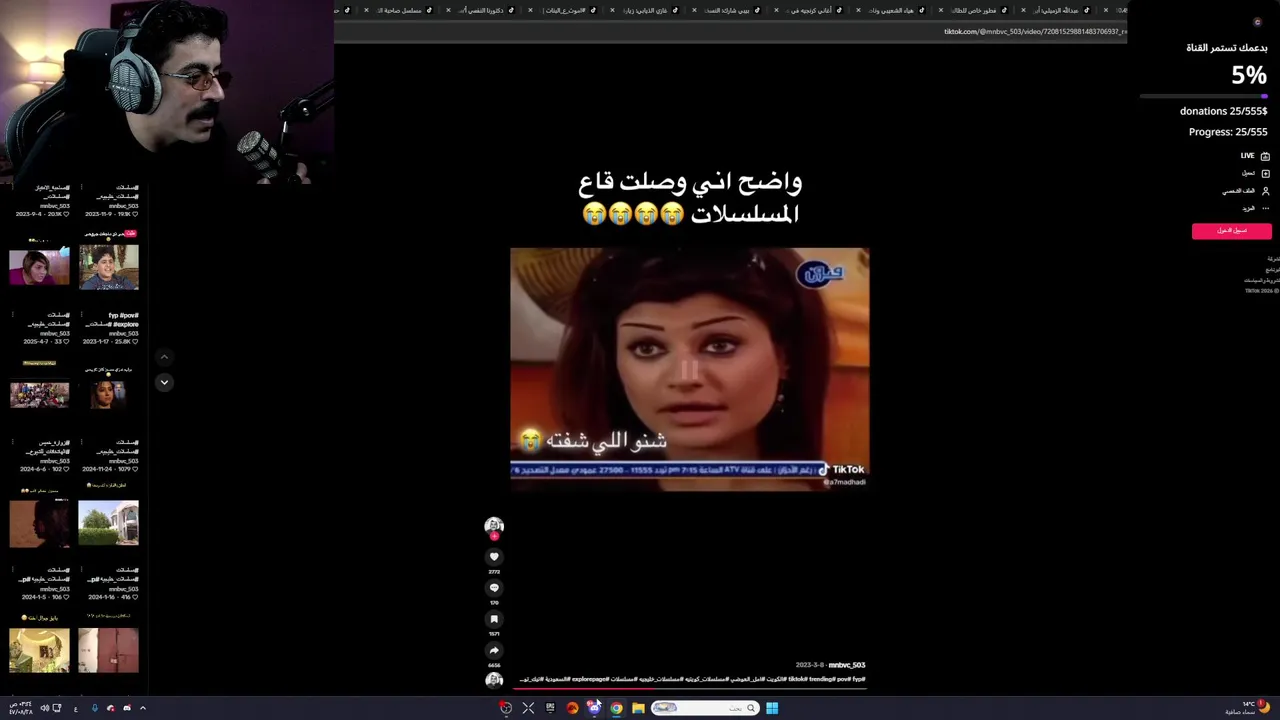The height and width of the screenshot is (720, 1280).
Task: Click the pink login button
Action: coord(1231,231)
